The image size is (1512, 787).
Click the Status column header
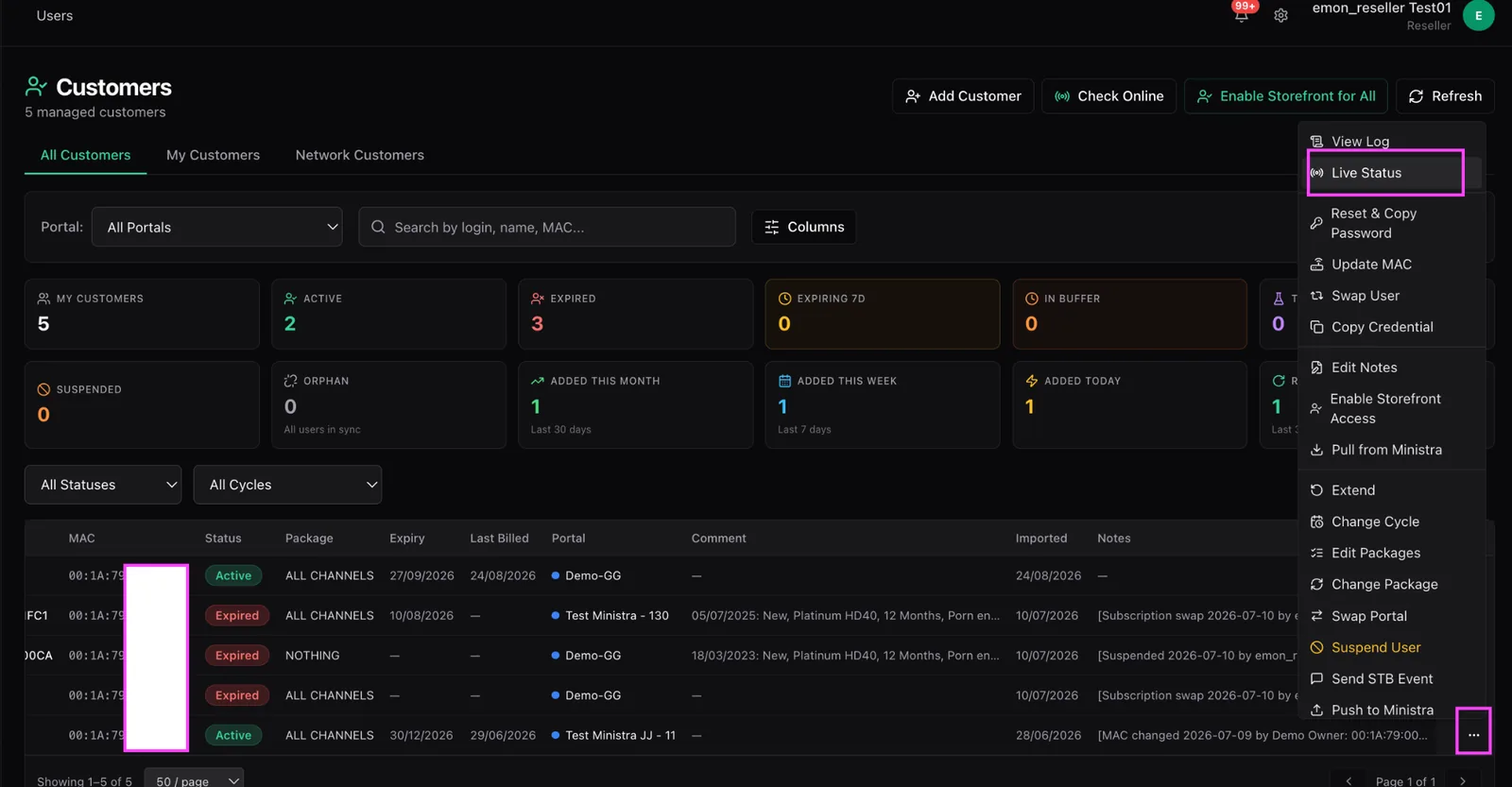(x=223, y=539)
